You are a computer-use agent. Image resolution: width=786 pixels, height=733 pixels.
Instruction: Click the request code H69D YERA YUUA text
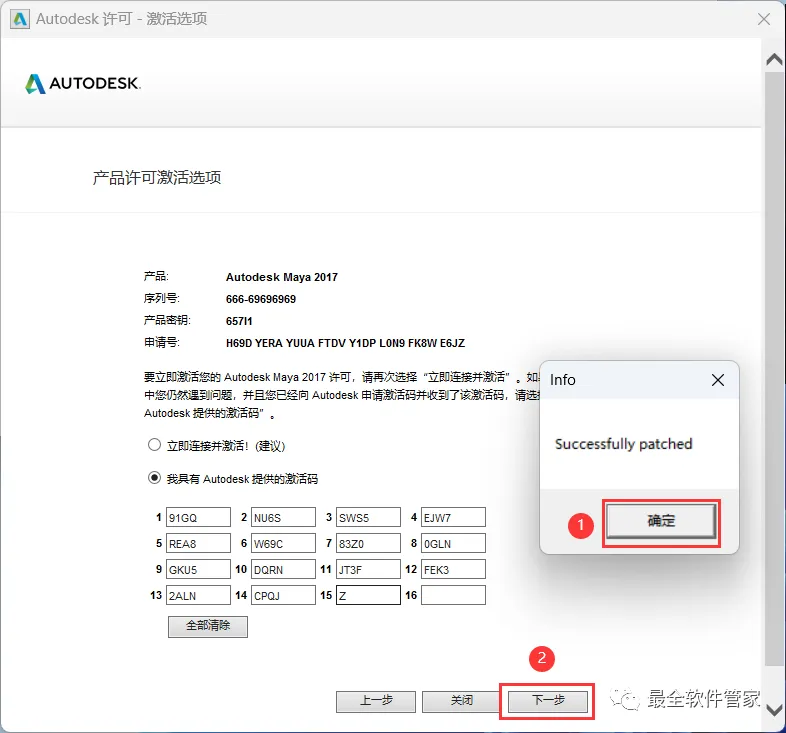pyautogui.click(x=345, y=343)
